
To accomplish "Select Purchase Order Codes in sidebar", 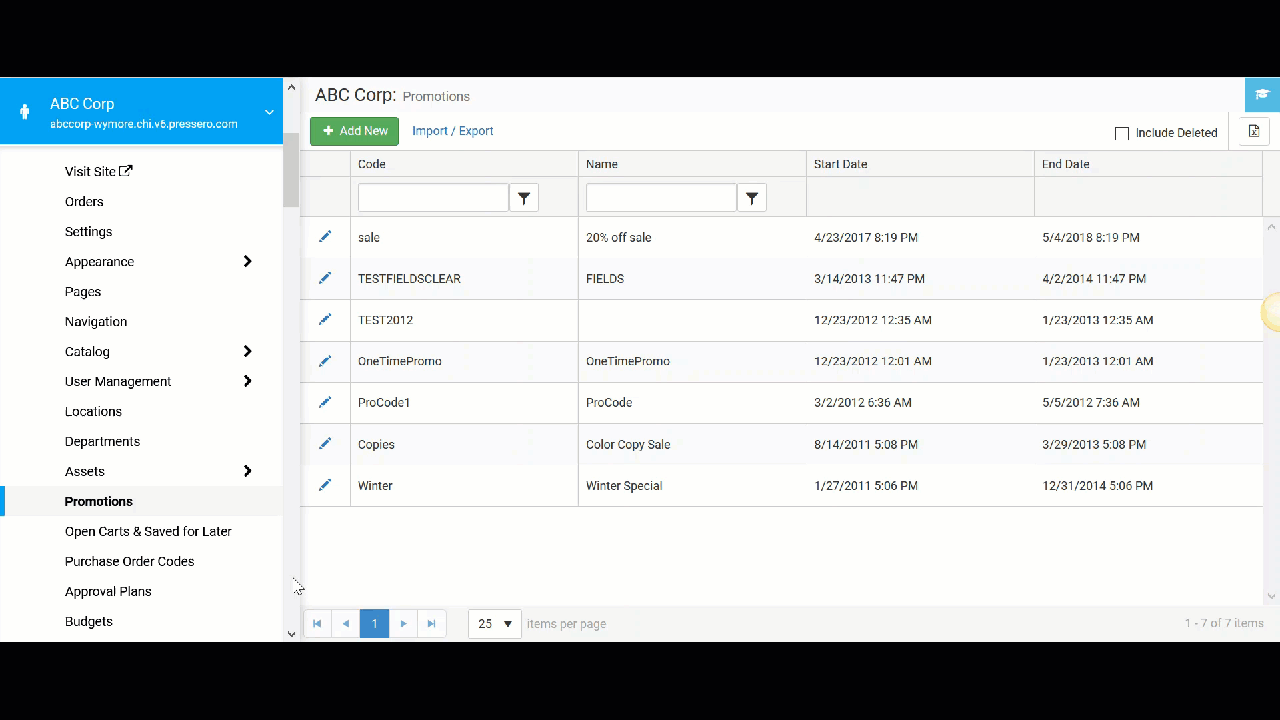I will 129,561.
